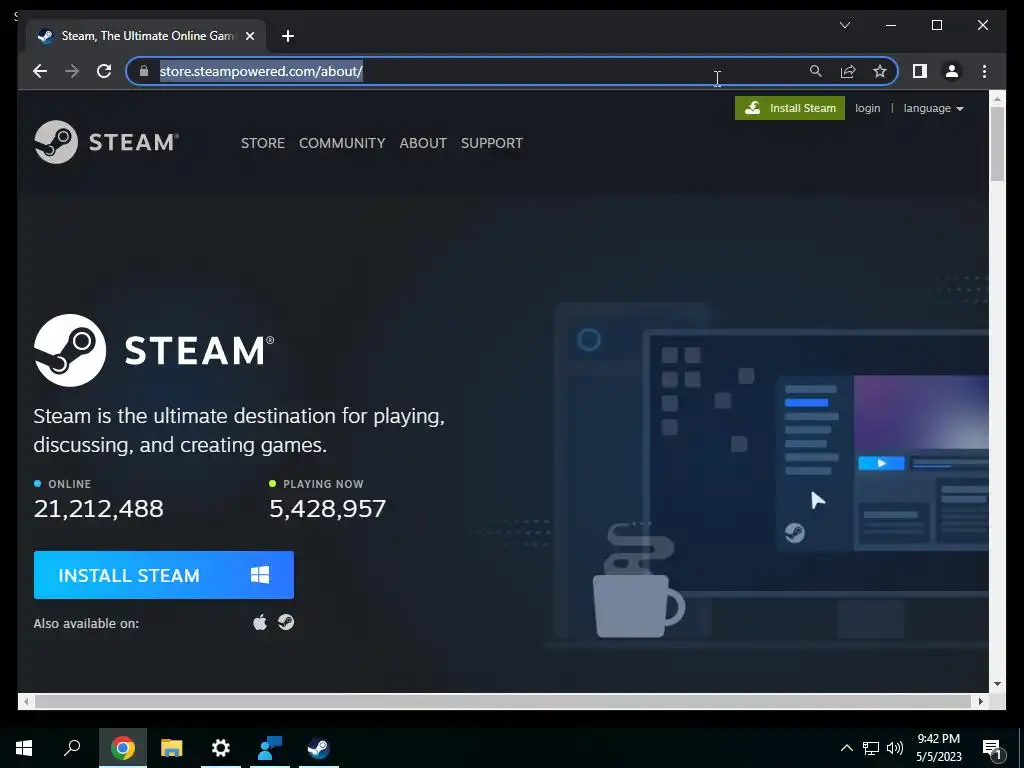Image resolution: width=1024 pixels, height=768 pixels.
Task: Open the clock showing 9:42 PM
Action: [x=938, y=748]
